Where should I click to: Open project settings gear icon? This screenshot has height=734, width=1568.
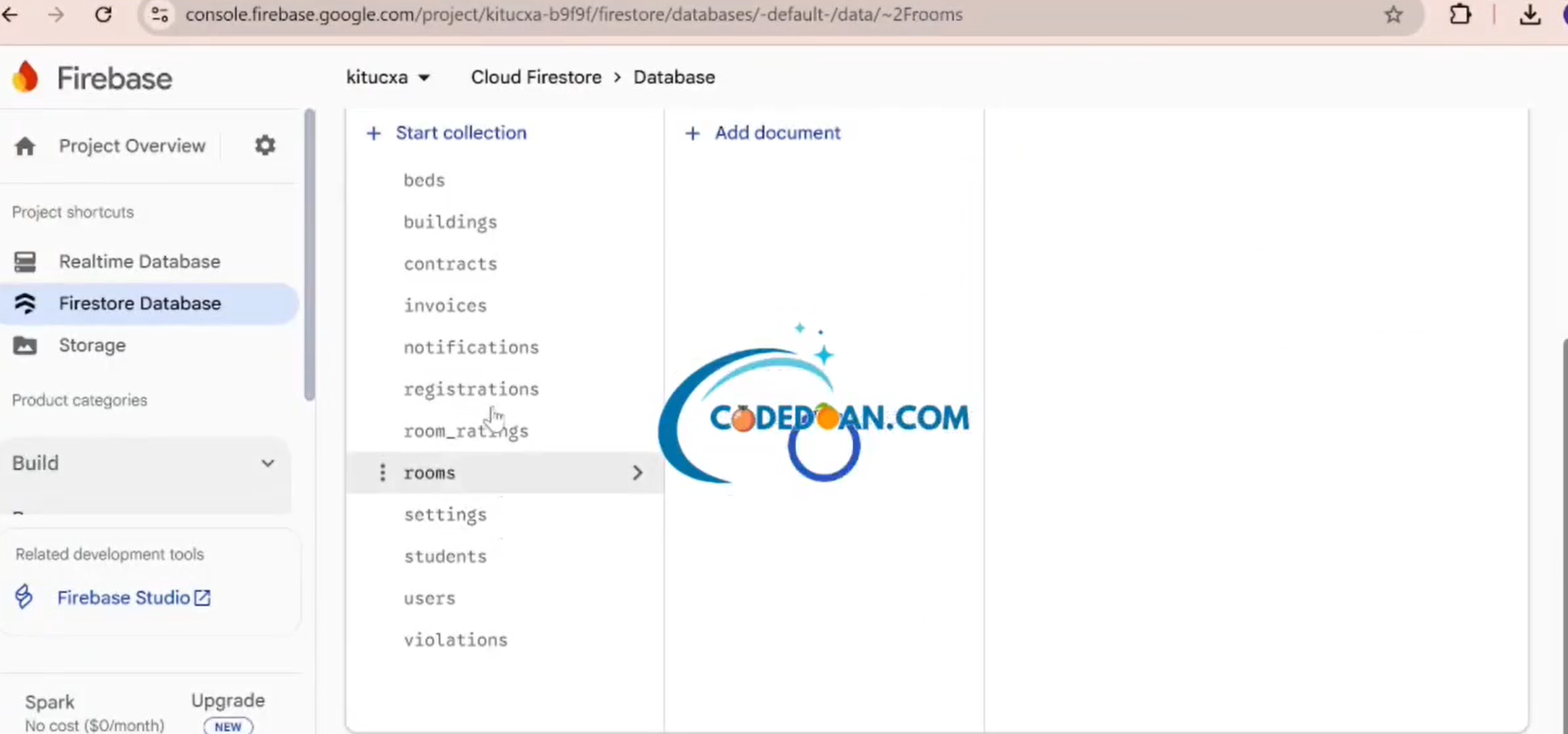point(265,145)
